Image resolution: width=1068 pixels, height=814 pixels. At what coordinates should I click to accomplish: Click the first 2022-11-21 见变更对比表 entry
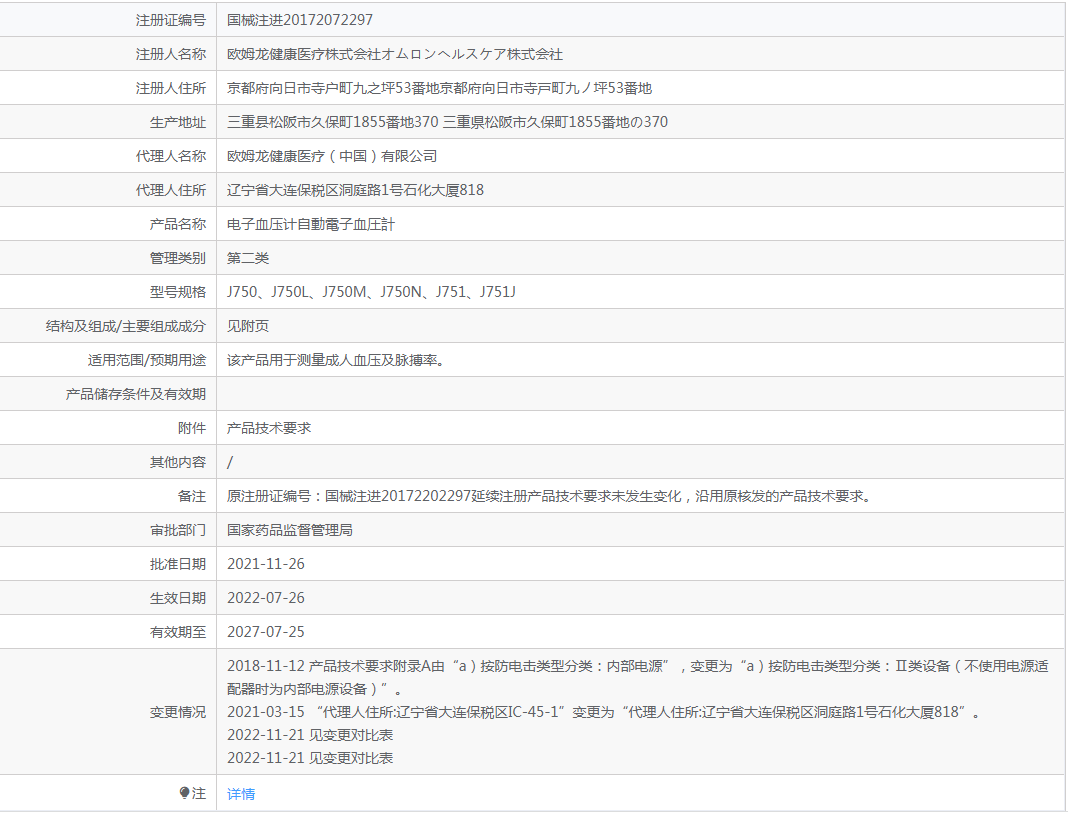310,735
